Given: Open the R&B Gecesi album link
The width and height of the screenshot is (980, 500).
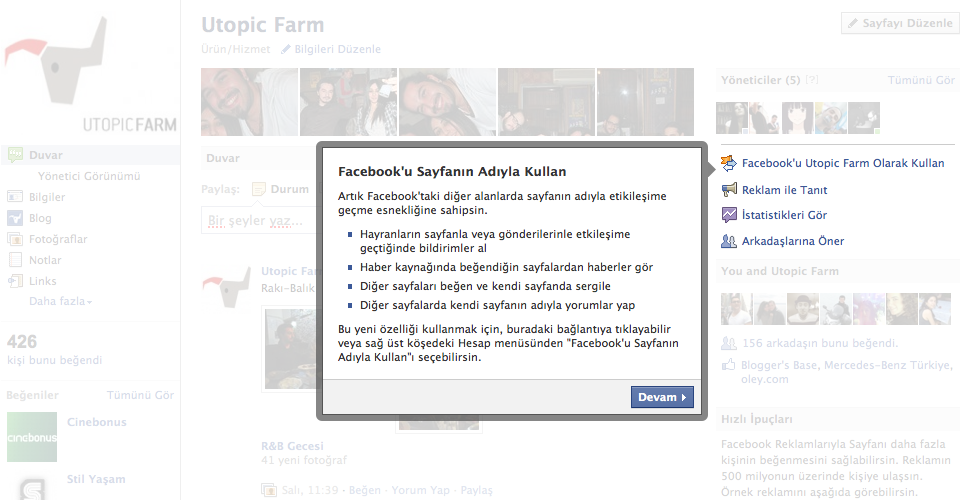Looking at the screenshot, I should (292, 446).
